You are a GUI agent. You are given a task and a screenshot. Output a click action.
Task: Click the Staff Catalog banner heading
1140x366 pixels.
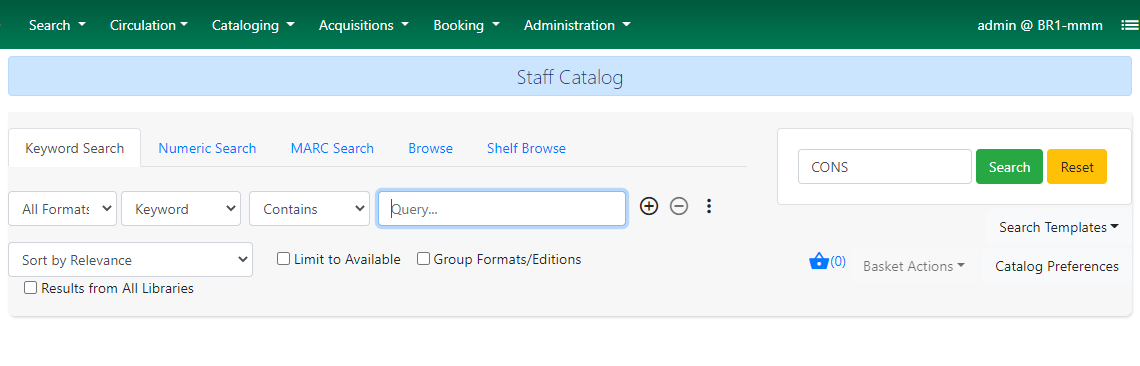(570, 76)
